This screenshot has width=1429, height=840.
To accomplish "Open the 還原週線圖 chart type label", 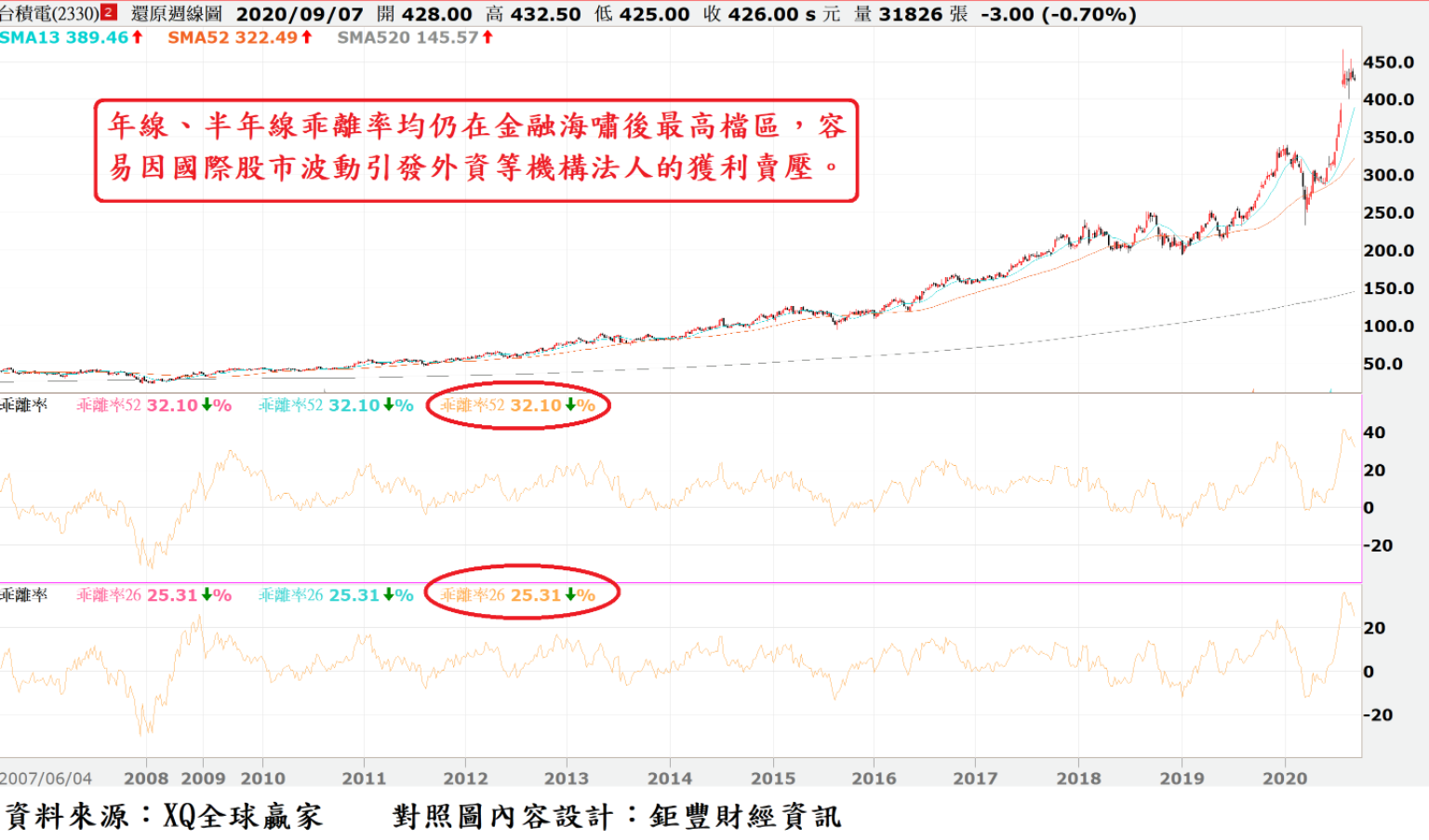I will click(x=177, y=14).
